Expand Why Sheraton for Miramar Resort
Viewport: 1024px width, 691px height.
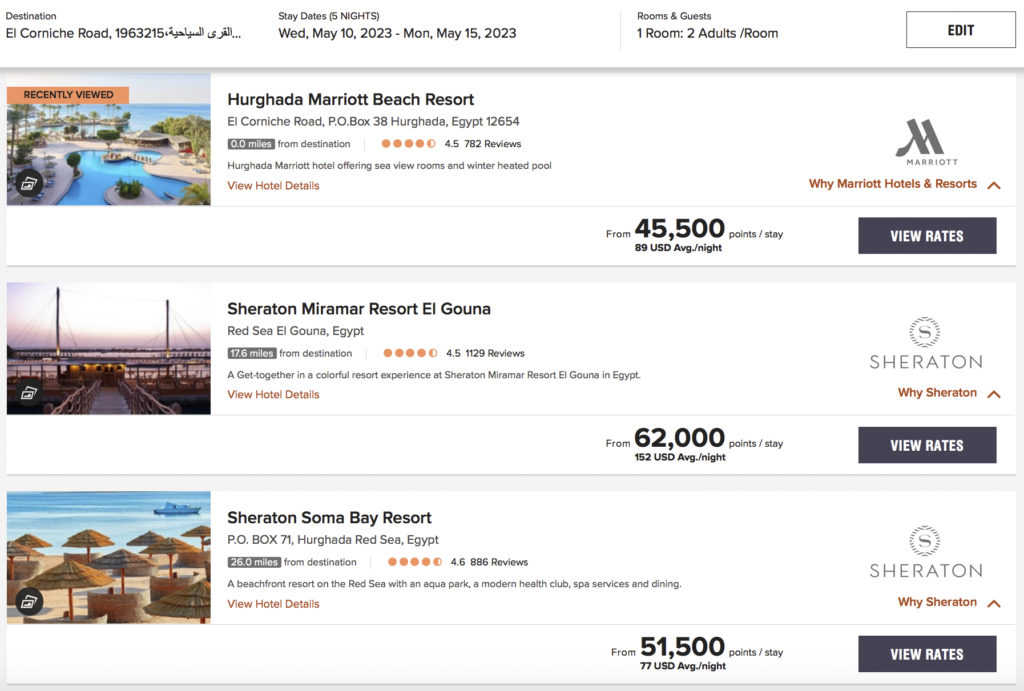[x=948, y=393]
